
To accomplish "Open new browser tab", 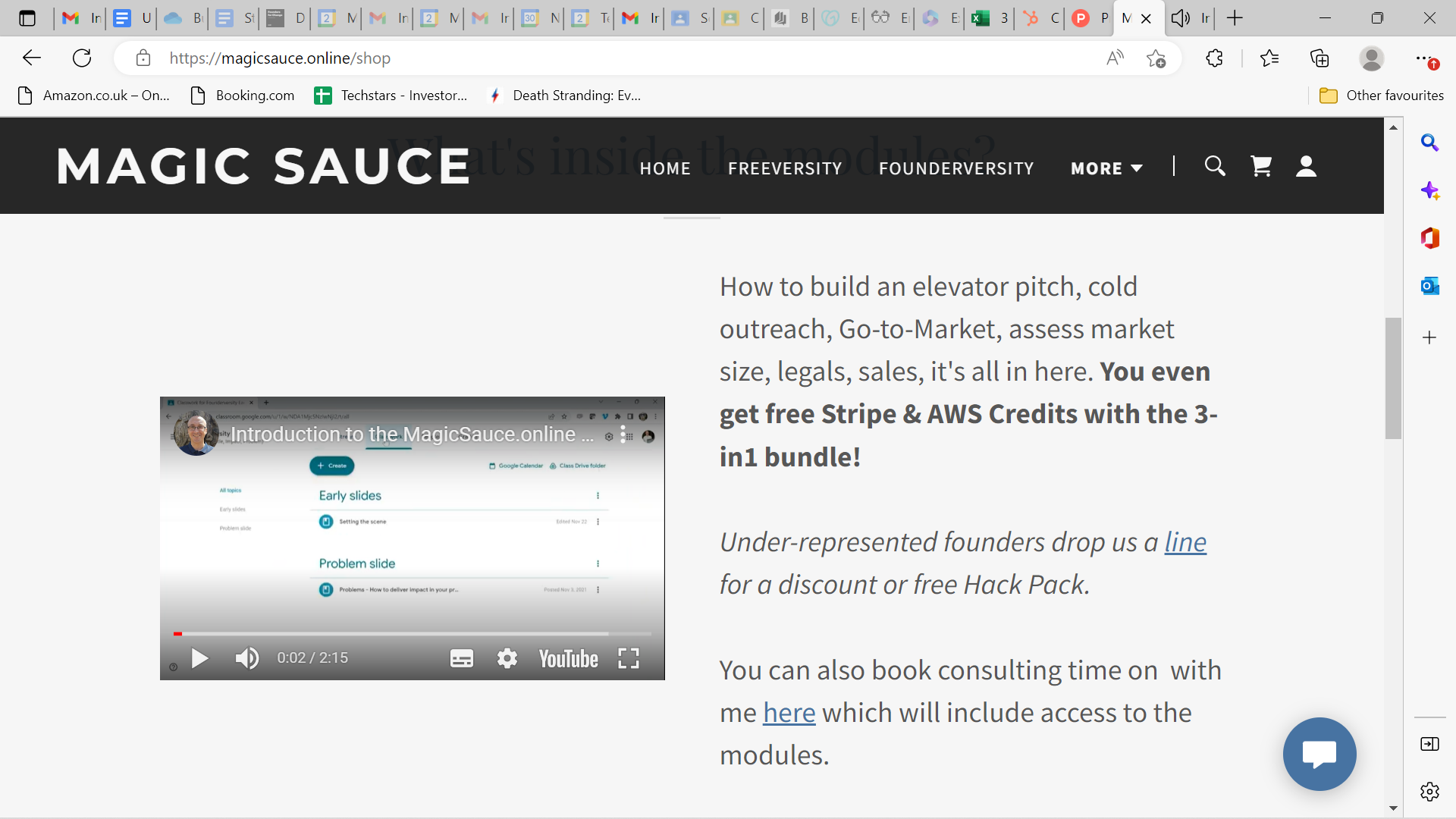I will (x=1235, y=18).
